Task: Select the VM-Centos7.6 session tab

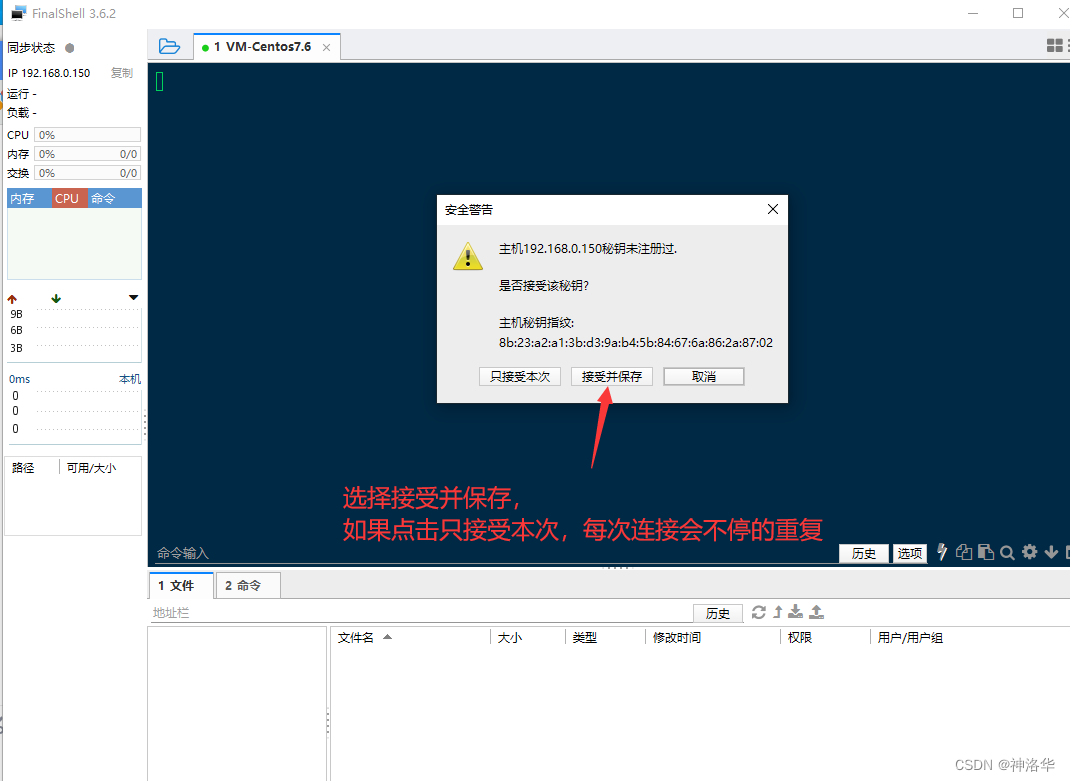Action: pos(262,45)
